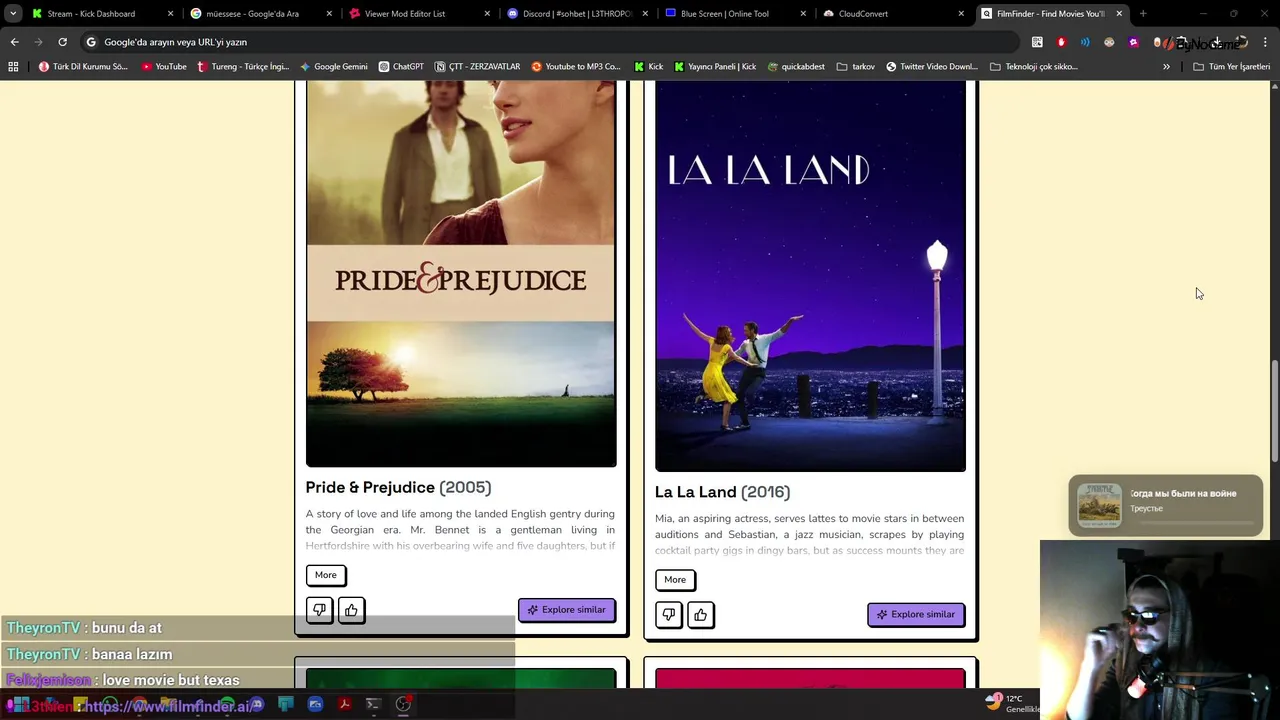Focus the address bar URL field

(550, 42)
